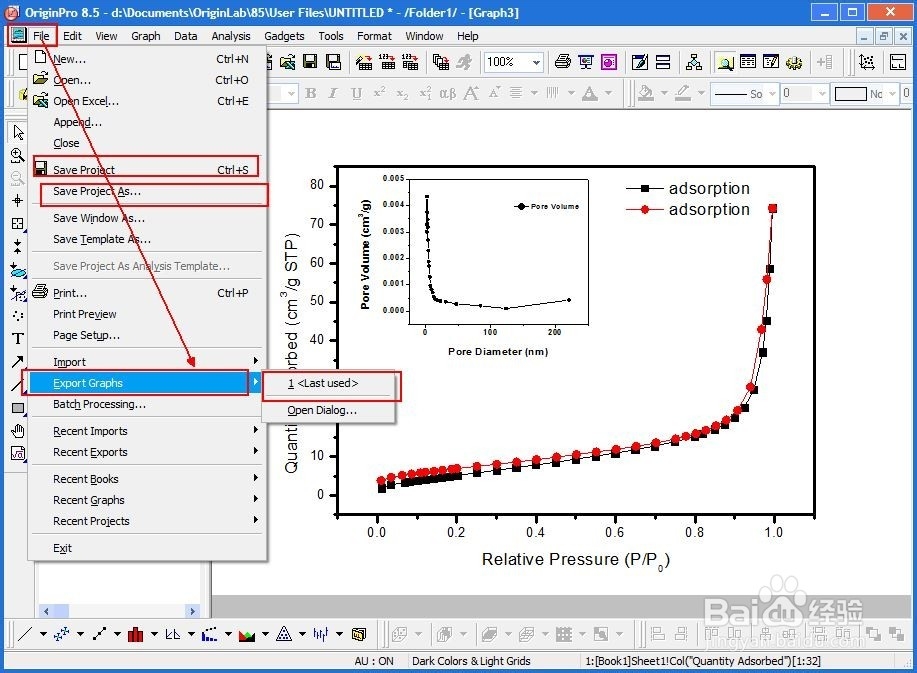Image resolution: width=917 pixels, height=673 pixels.
Task: Click the Print toolbar icon
Action: tap(563, 61)
